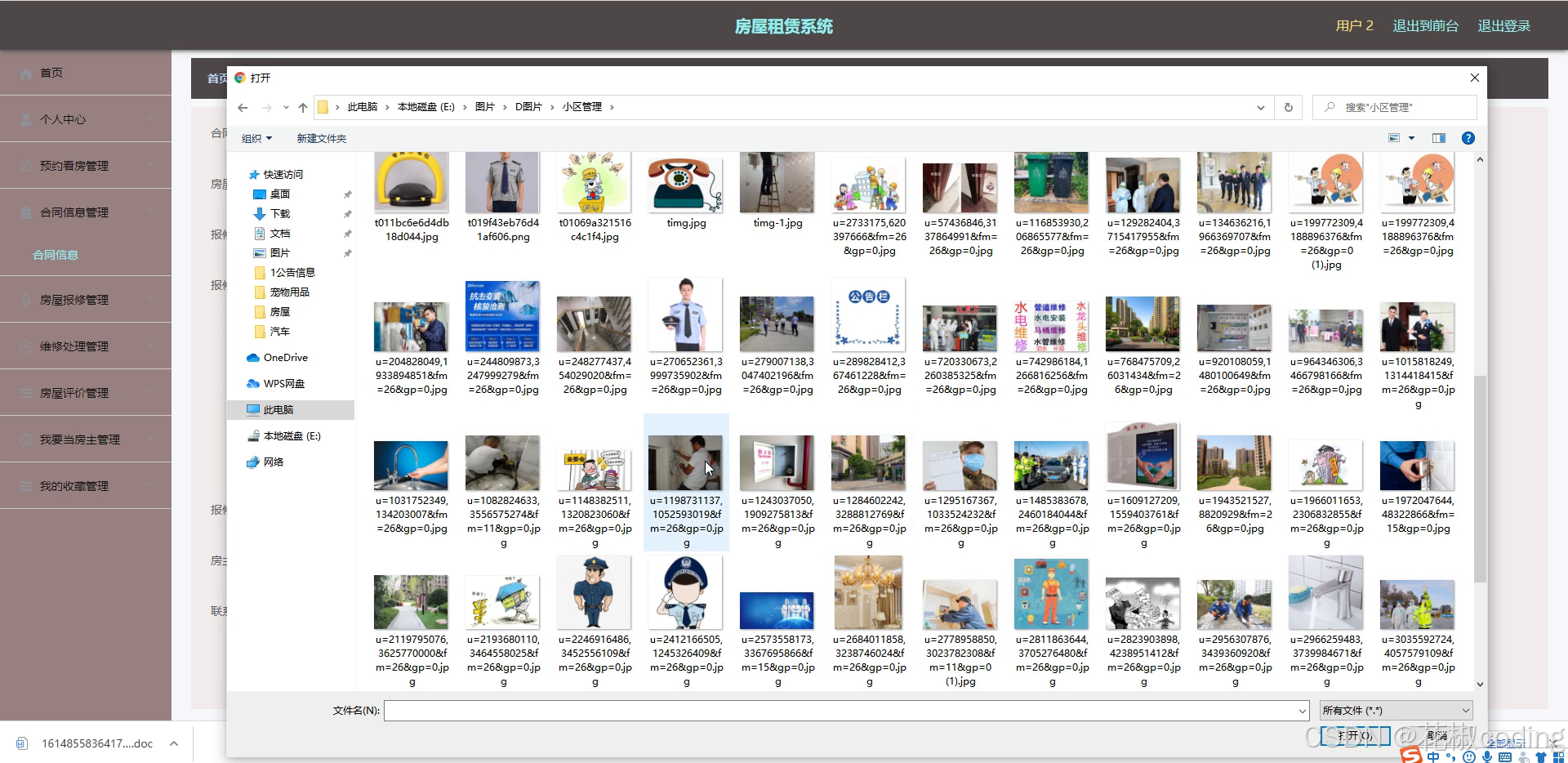Click 本地磁盘 (E:) in address breadcrumb

pyautogui.click(x=425, y=107)
